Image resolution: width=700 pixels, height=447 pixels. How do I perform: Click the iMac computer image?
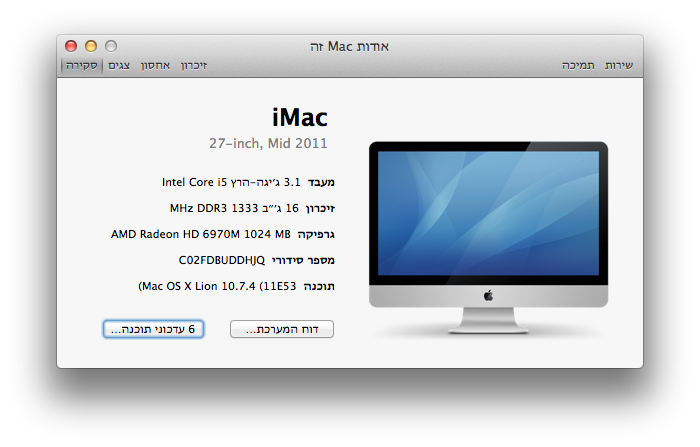click(x=488, y=238)
